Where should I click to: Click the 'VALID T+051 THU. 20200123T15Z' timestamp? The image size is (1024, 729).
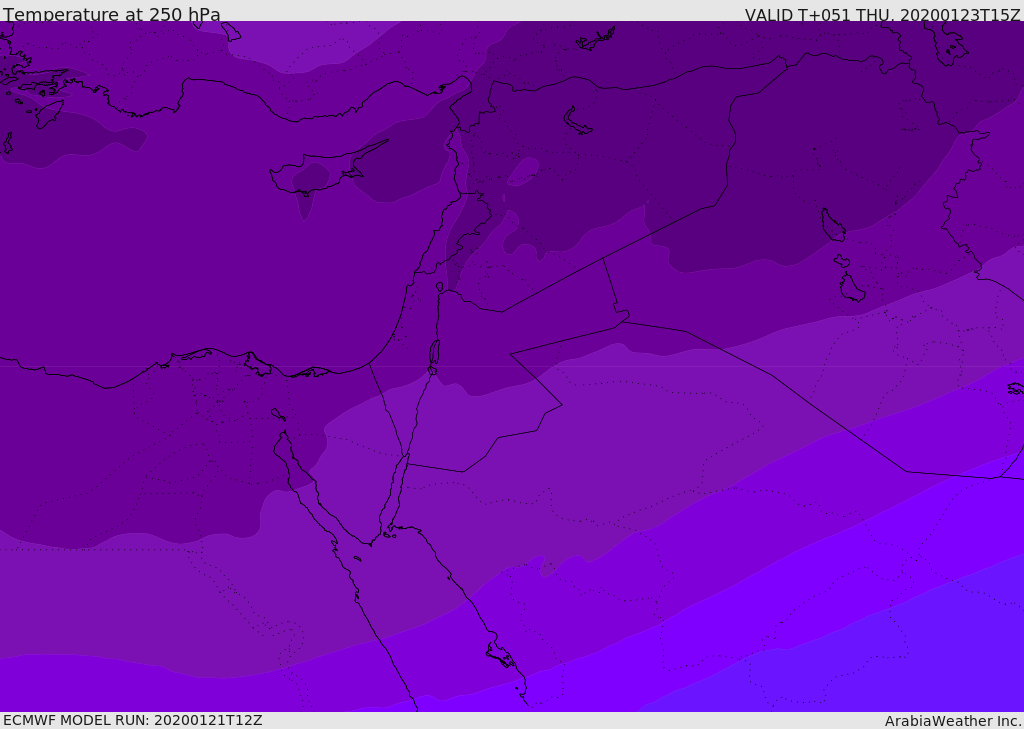click(x=882, y=14)
